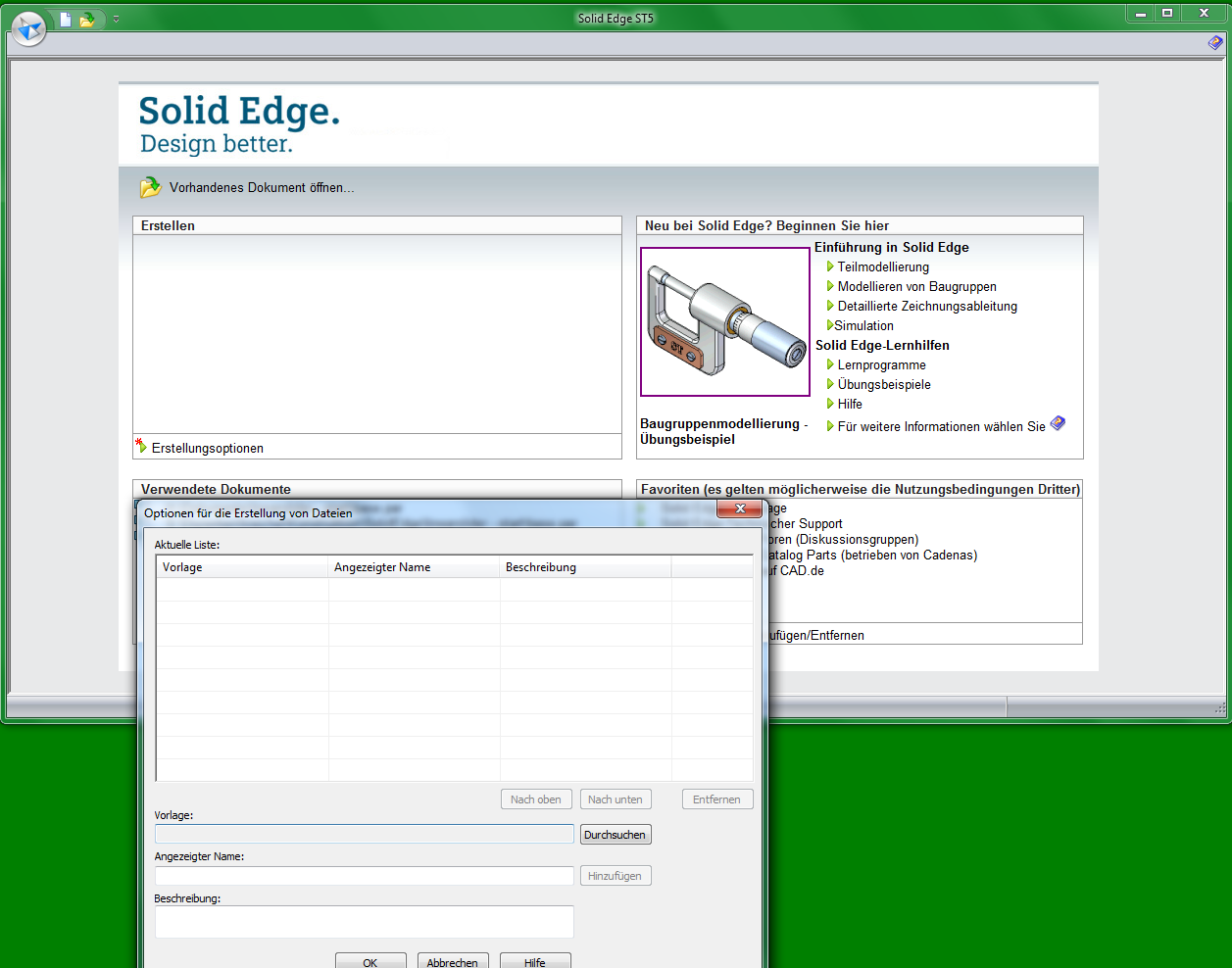Click the Abbrechen button

coord(453,962)
